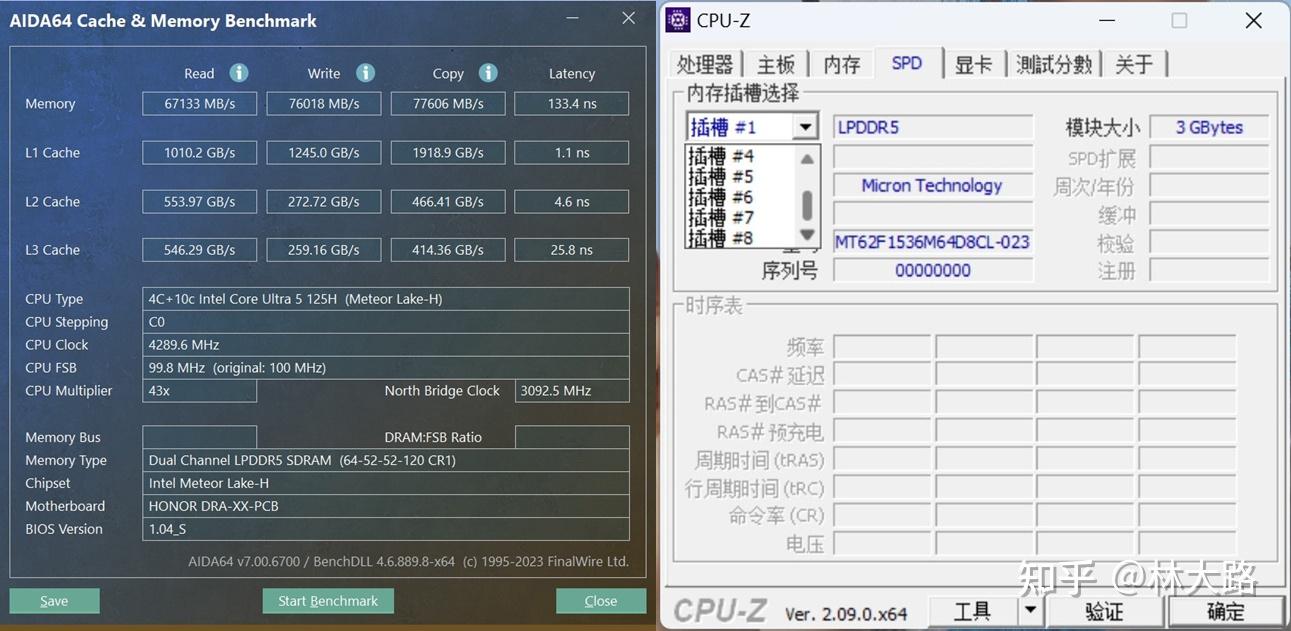
Task: Click the info icon next to Write
Action: click(366, 72)
